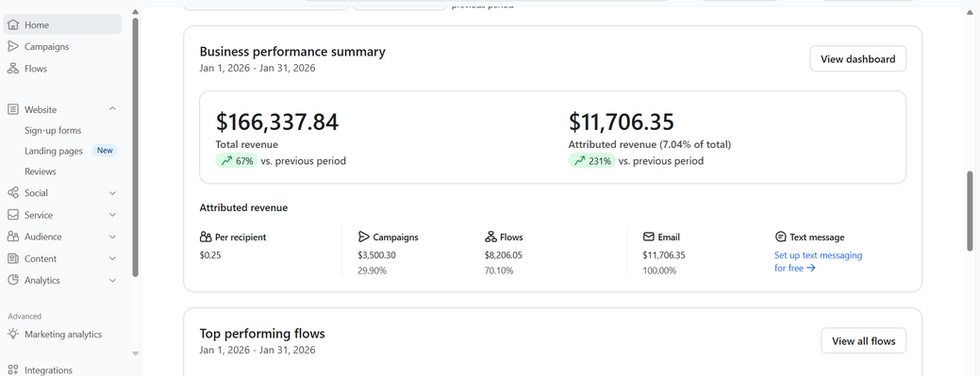Click the View all flows button
Image resolution: width=980 pixels, height=376 pixels.
[x=863, y=341]
